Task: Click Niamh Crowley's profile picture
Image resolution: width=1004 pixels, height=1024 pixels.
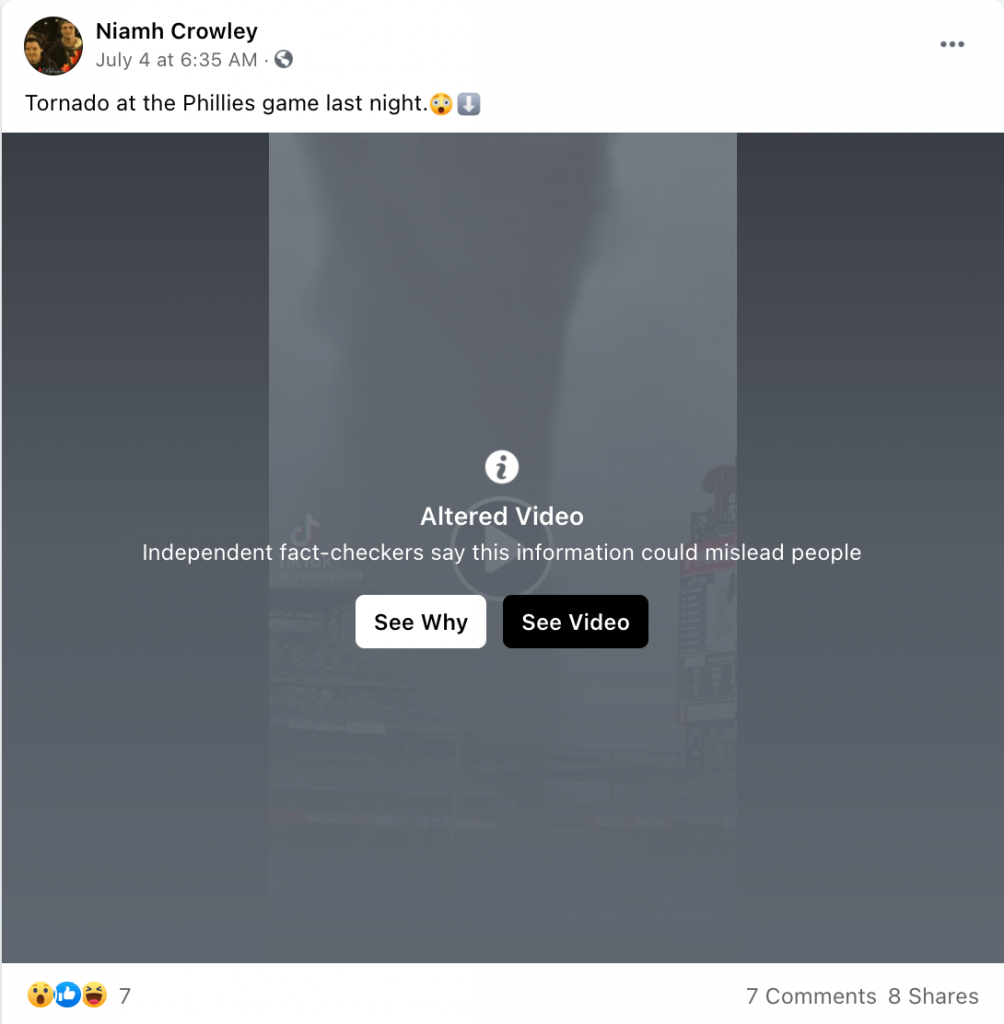Action: click(x=53, y=46)
